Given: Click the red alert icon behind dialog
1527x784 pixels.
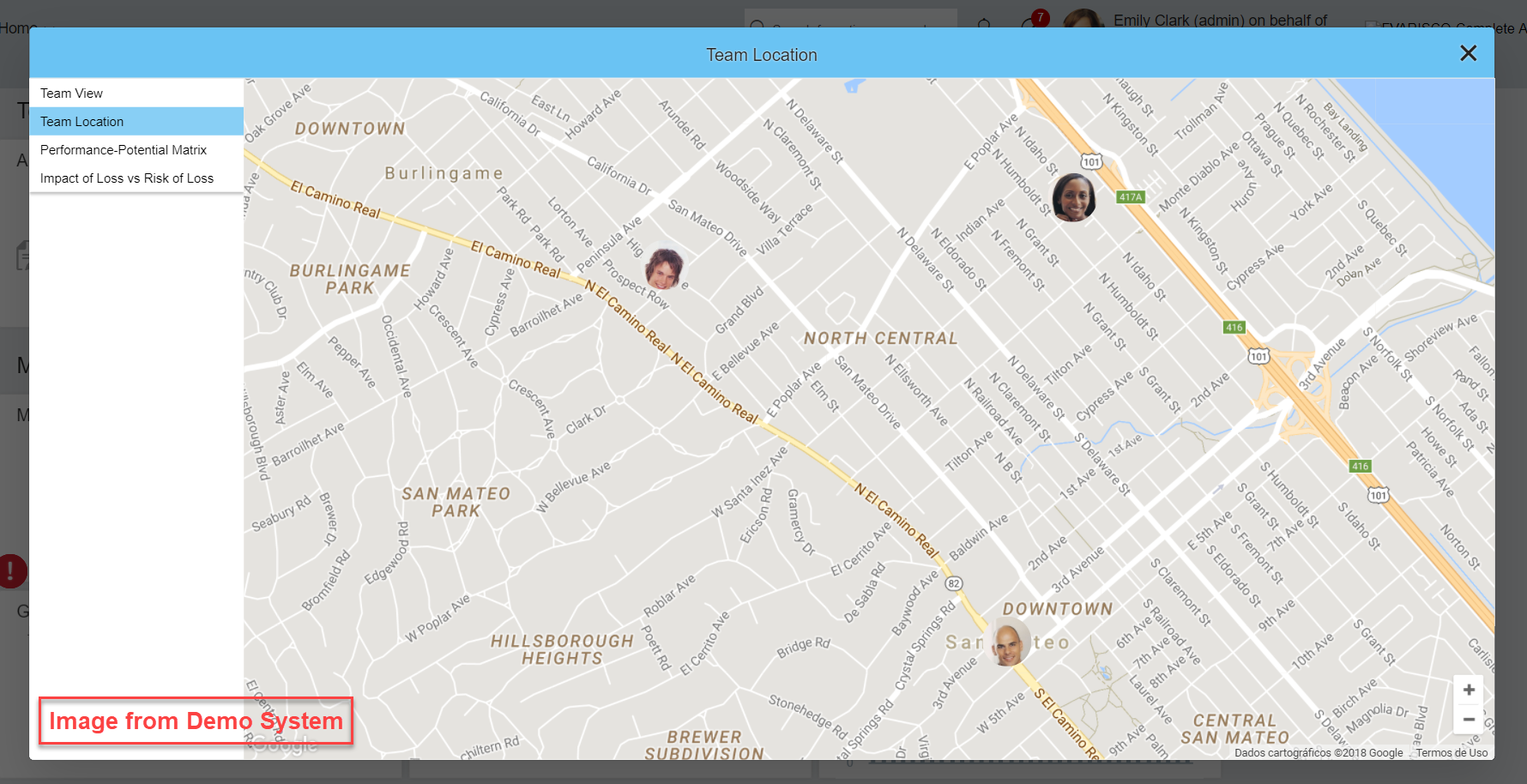Looking at the screenshot, I should (x=12, y=570).
